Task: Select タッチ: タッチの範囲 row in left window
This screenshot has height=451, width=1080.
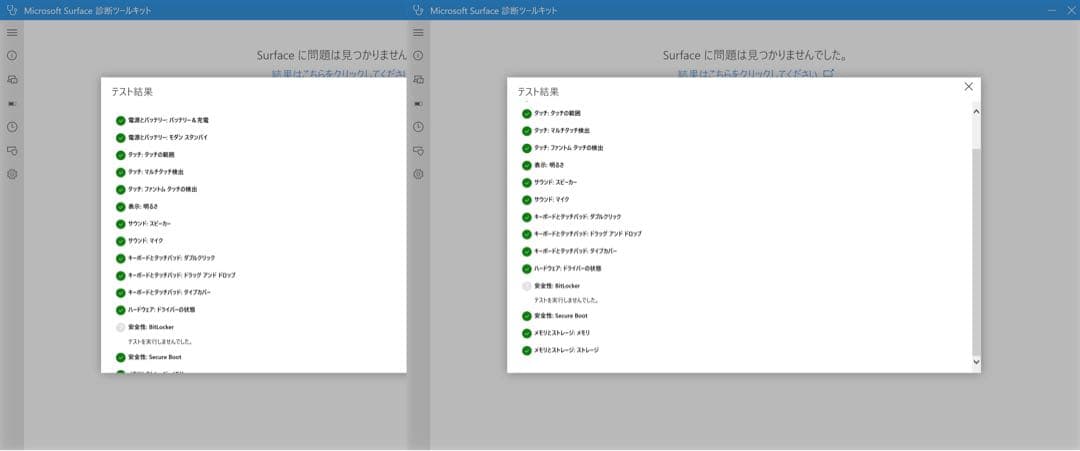Action: [x=151, y=155]
